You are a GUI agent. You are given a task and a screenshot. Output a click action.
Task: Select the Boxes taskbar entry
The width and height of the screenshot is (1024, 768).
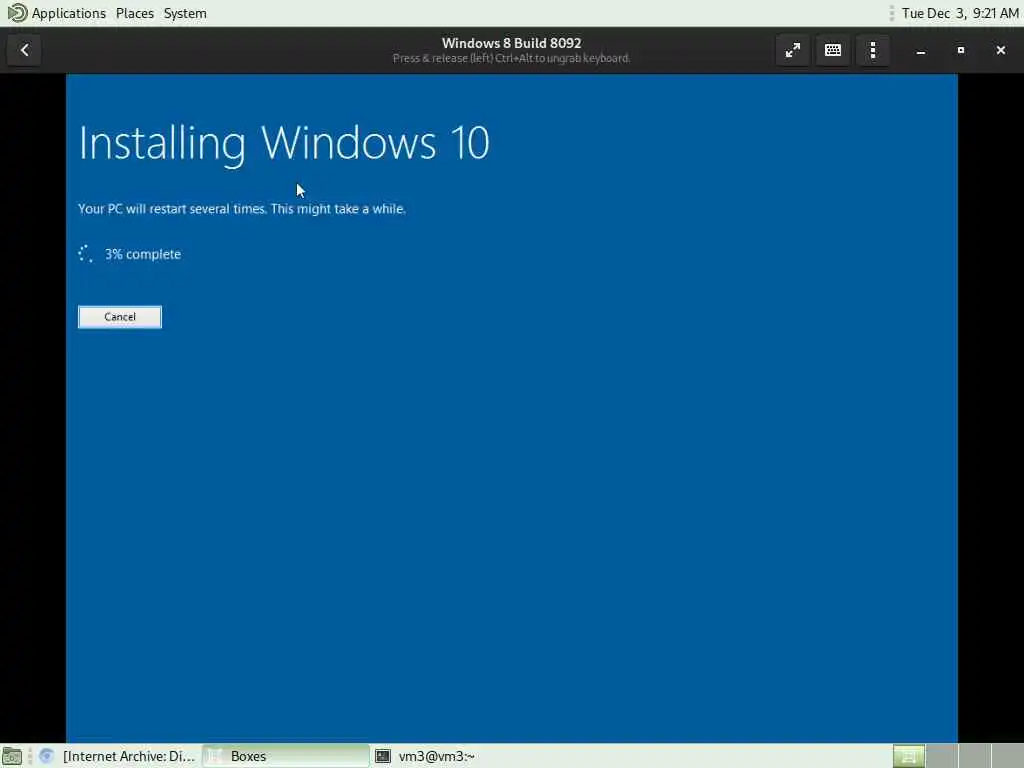285,756
